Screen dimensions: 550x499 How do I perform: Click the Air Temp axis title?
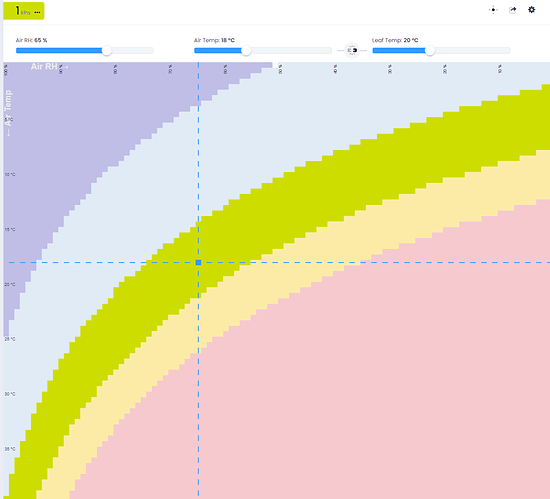click(8, 113)
